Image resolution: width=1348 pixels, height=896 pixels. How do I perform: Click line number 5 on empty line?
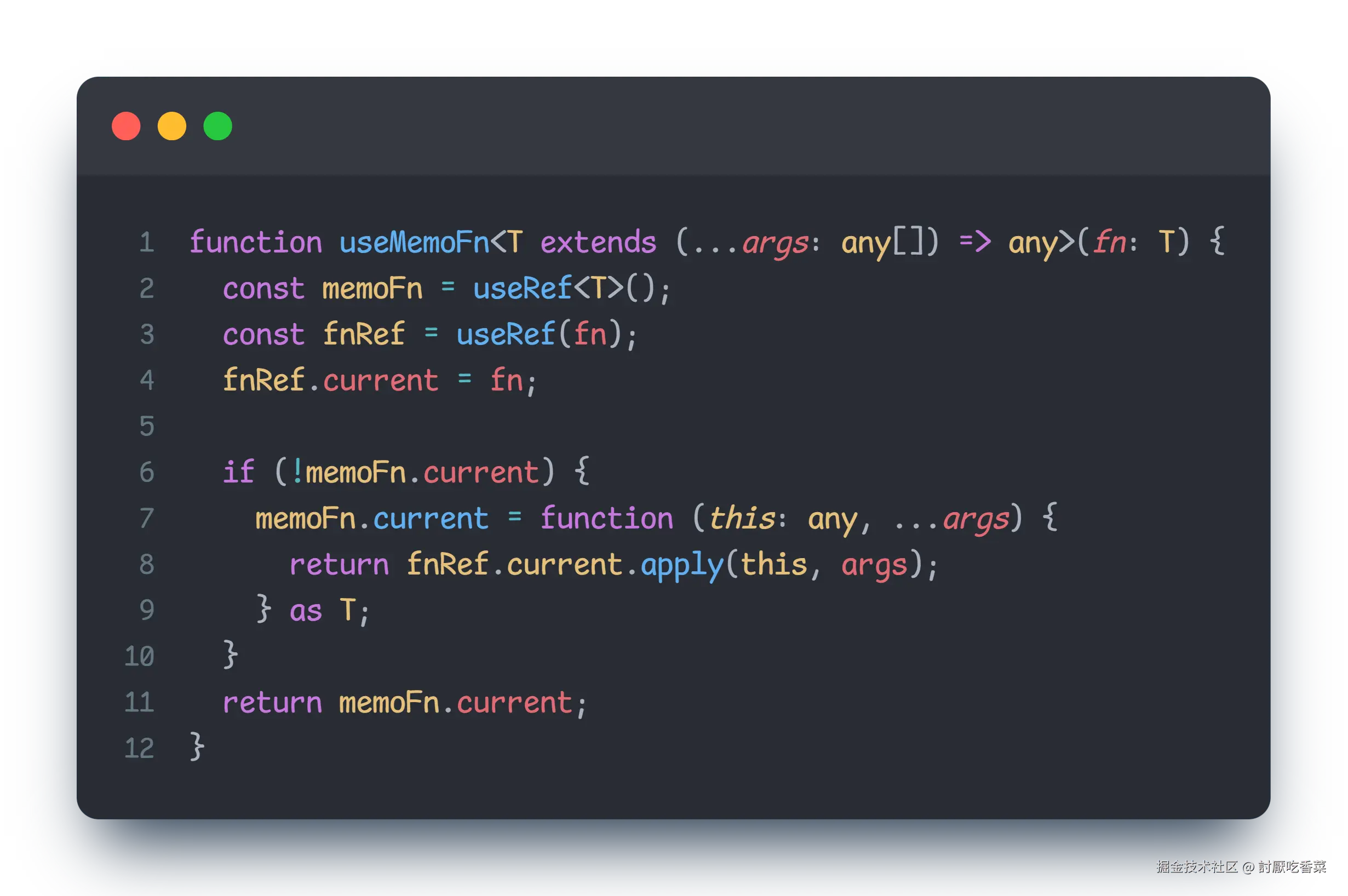[x=147, y=426]
